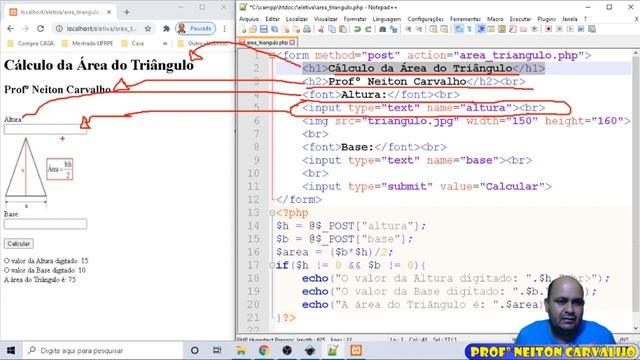640x360 pixels.
Task: Toggle the Monitoring eye icon in Notepad++
Action: (534, 29)
